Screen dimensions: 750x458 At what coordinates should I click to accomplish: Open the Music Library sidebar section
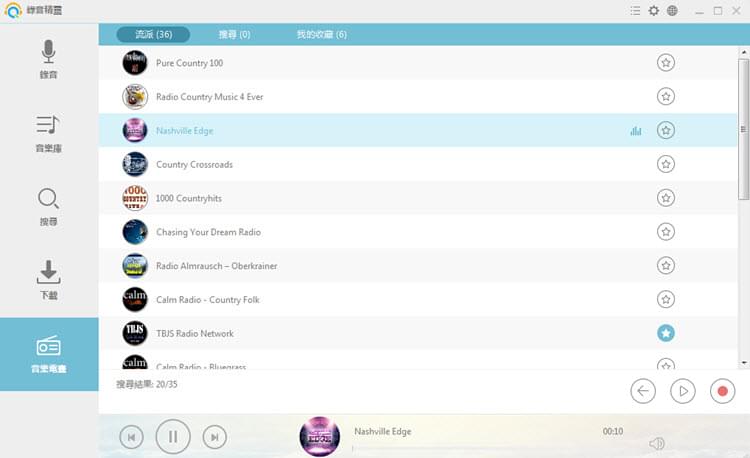[x=48, y=133]
